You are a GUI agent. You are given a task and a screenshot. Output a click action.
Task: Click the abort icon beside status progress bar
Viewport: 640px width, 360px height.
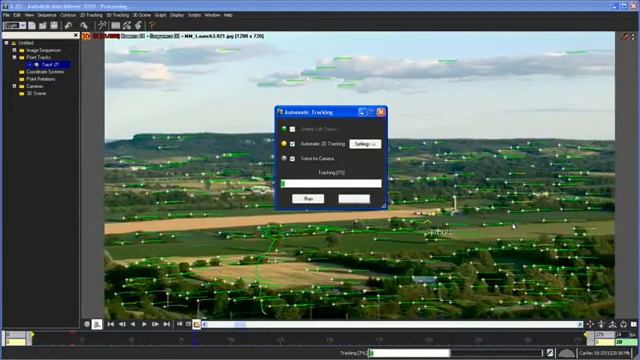[x=550, y=353]
